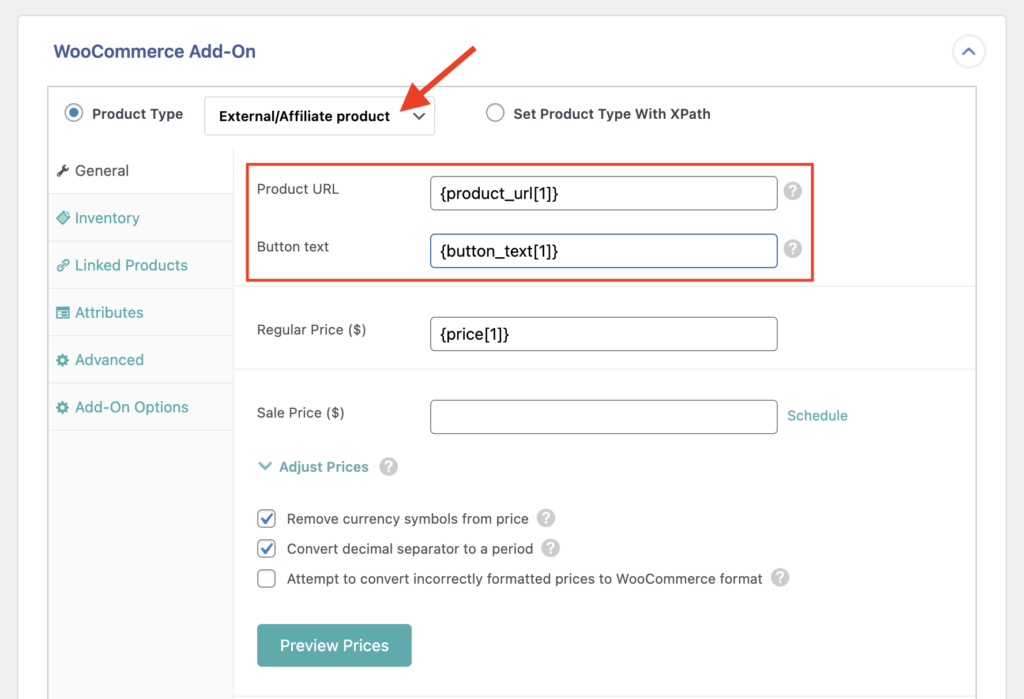
Task: Select the tag icon next to Inventory
Action: 64,217
